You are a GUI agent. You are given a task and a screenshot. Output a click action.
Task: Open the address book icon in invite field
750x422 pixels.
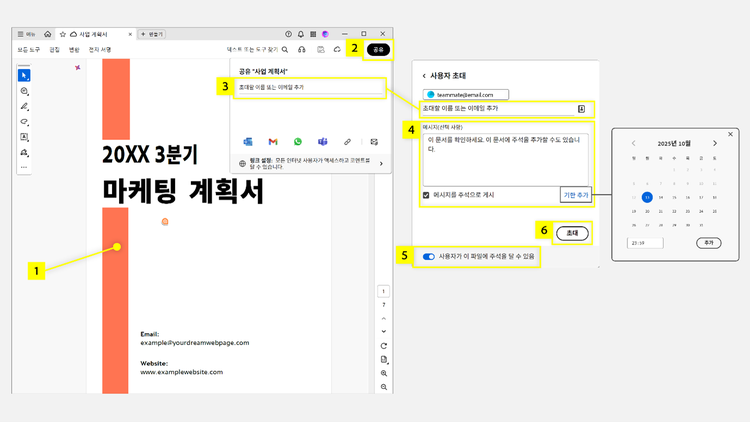click(582, 109)
